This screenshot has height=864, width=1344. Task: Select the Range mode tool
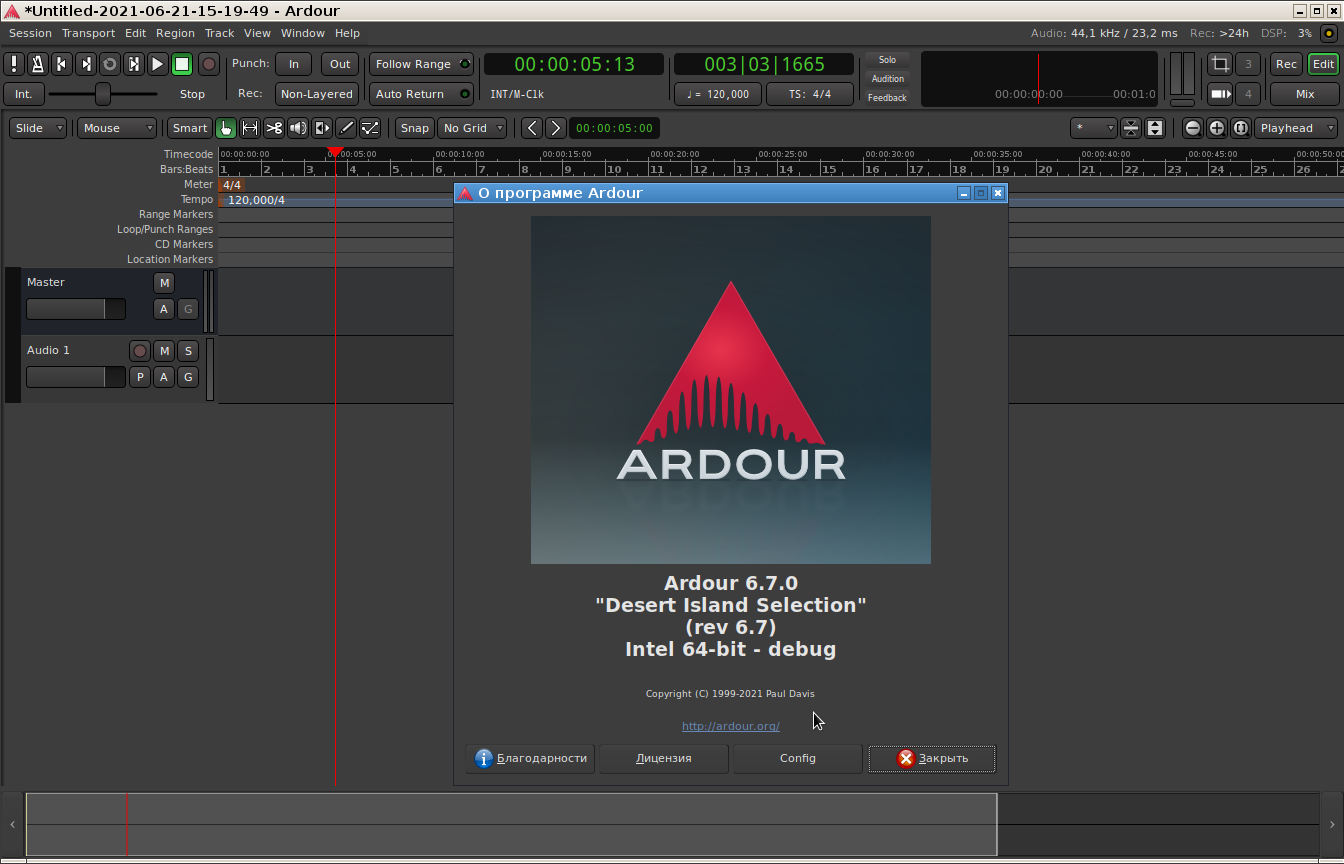pyautogui.click(x=250, y=128)
